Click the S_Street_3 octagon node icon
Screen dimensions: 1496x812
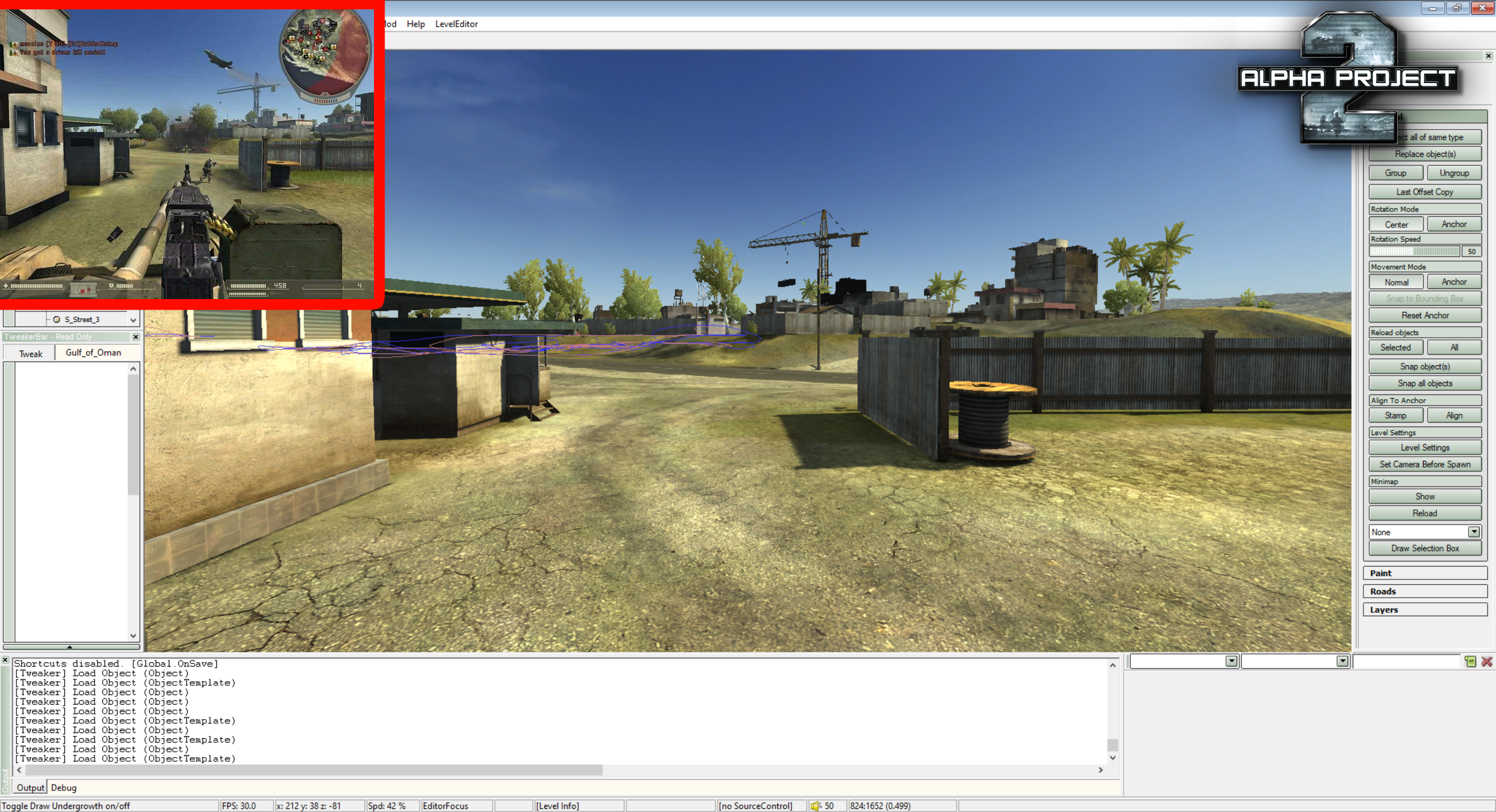(x=57, y=320)
